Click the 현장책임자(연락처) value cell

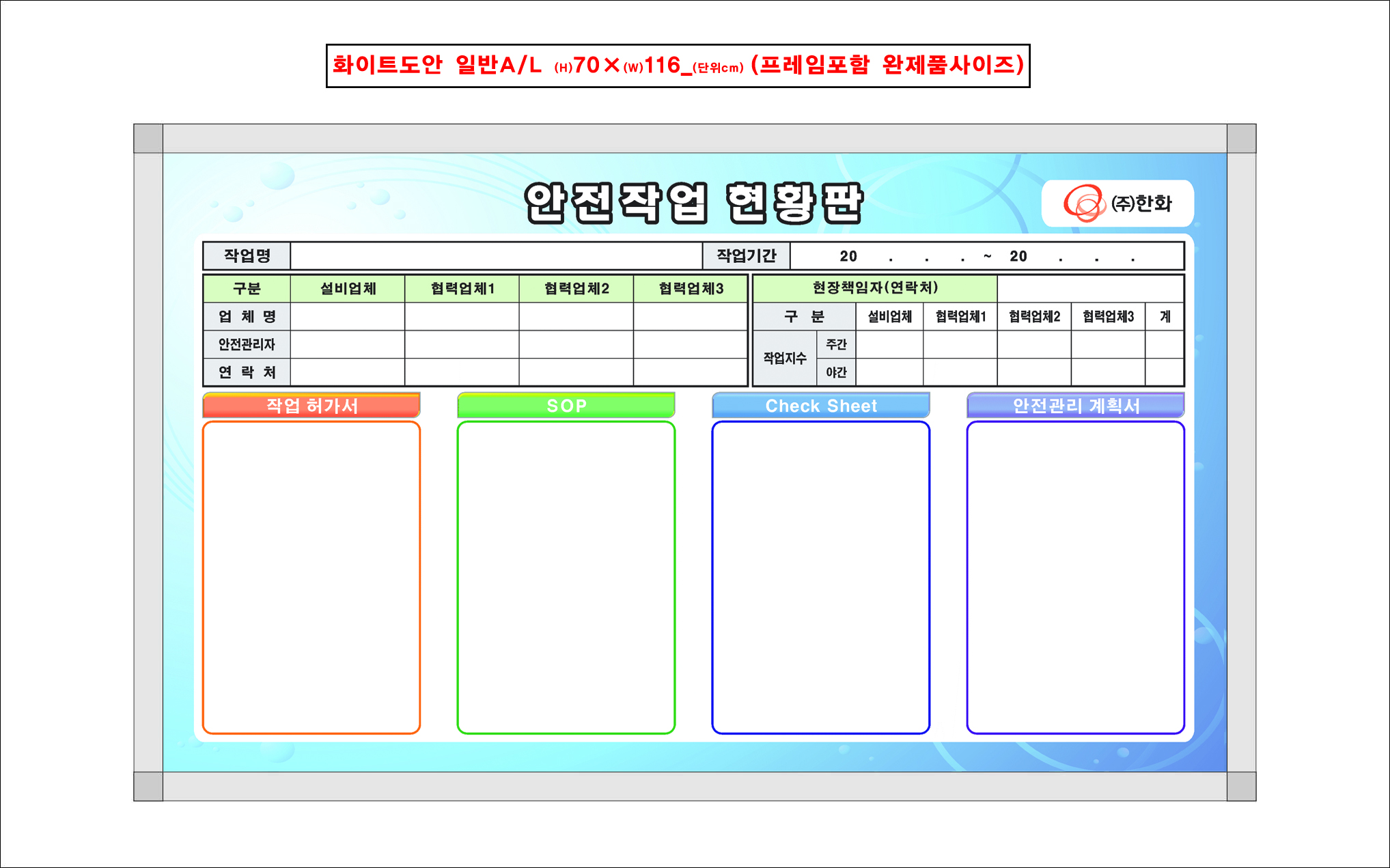[1090, 288]
